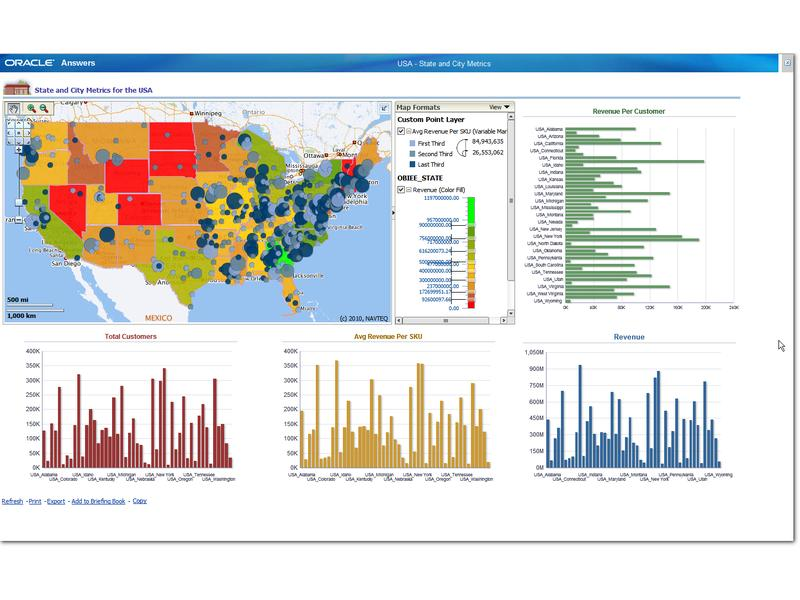Select the pan hand tool on map
Image resolution: width=800 pixels, height=600 pixels.
[13, 108]
